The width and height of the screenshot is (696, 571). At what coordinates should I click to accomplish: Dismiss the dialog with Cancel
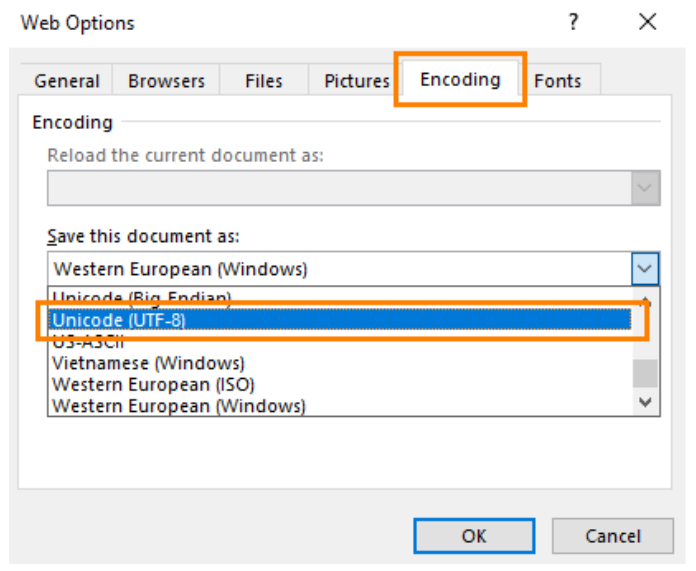pyautogui.click(x=613, y=536)
